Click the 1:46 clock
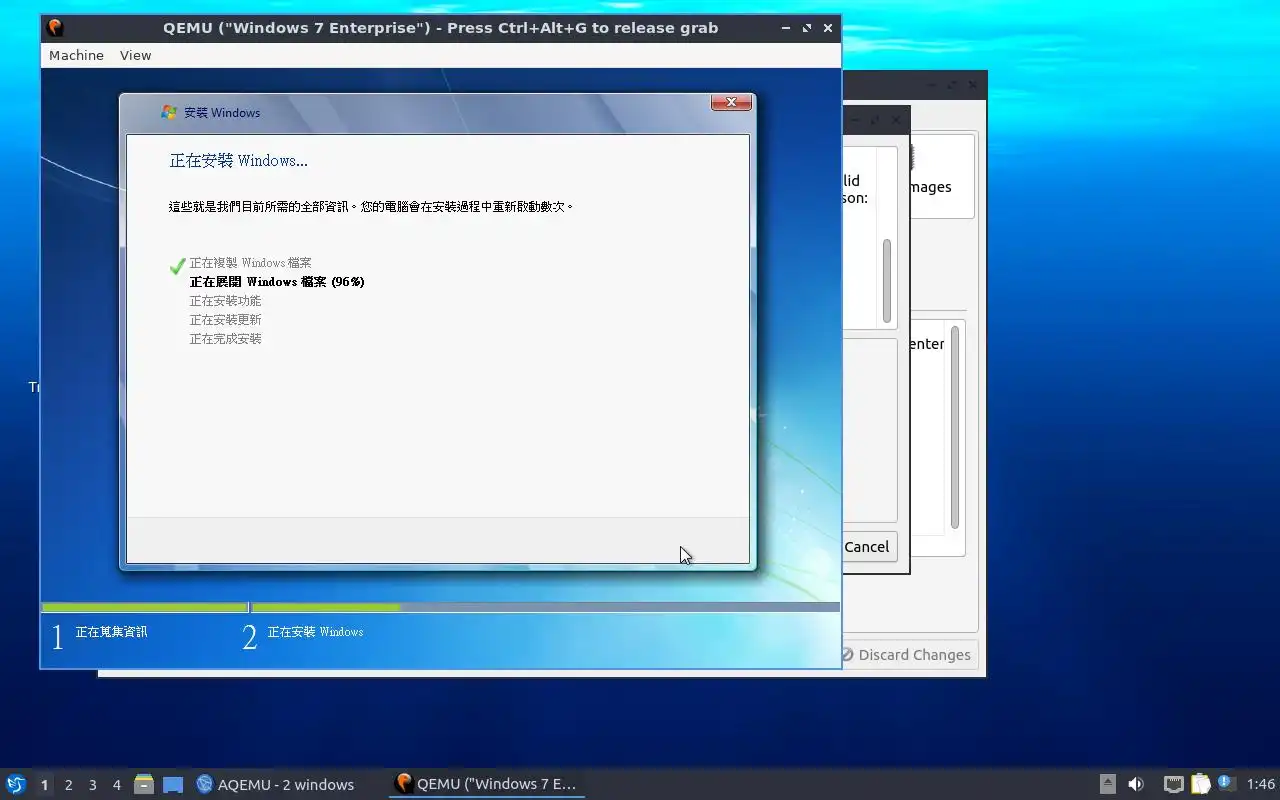This screenshot has height=800, width=1280. point(1260,785)
